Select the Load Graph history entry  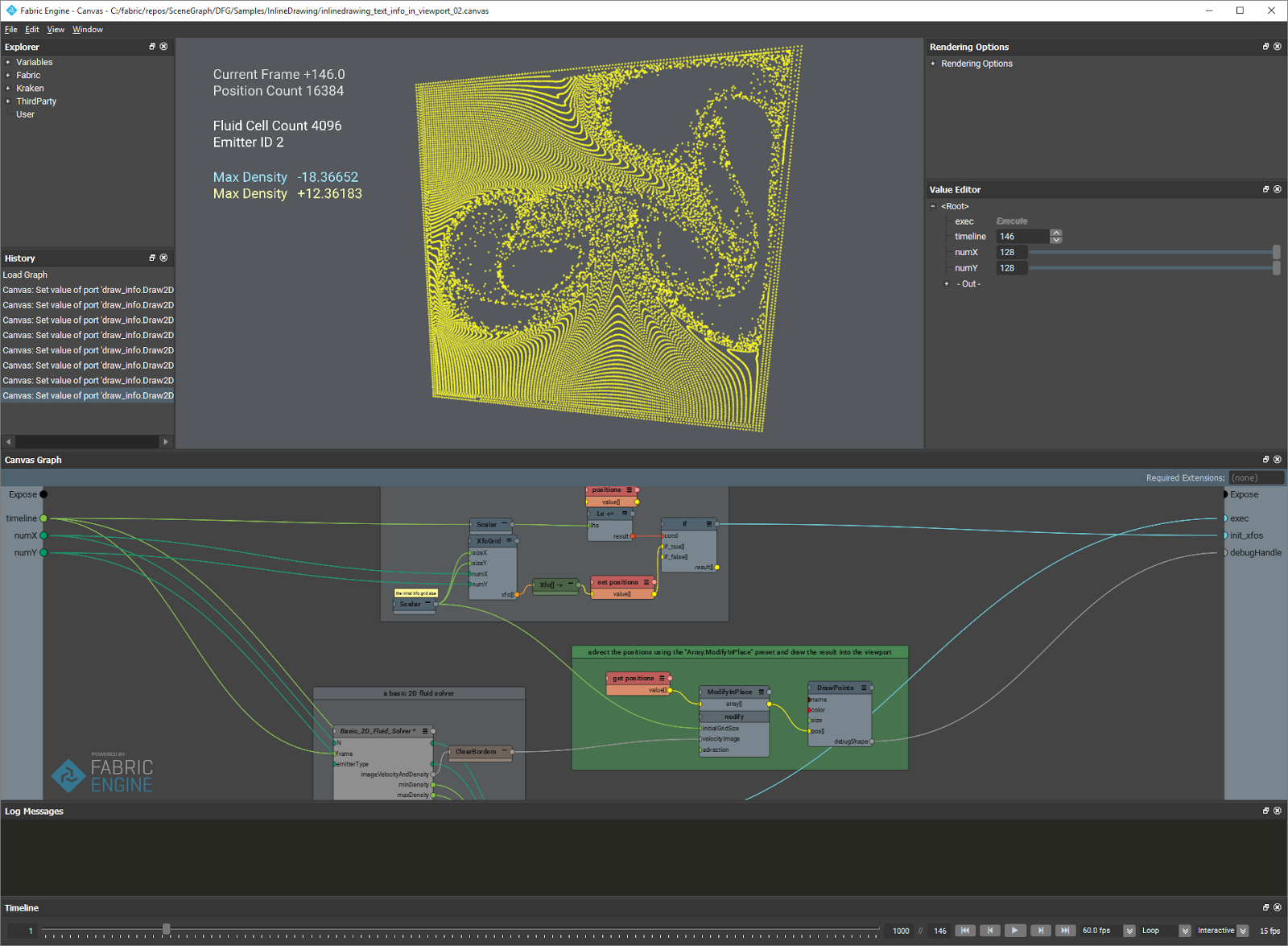(x=26, y=275)
